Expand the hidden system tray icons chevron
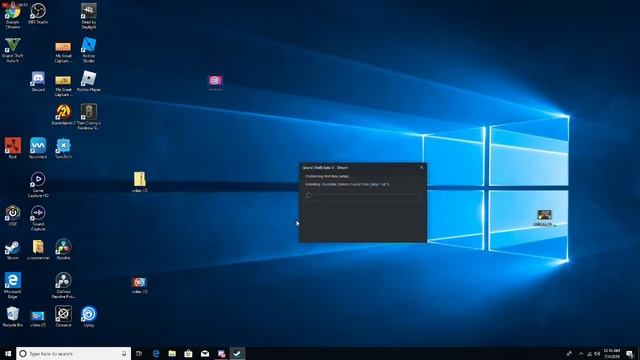This screenshot has height=360, width=640. click(581, 353)
